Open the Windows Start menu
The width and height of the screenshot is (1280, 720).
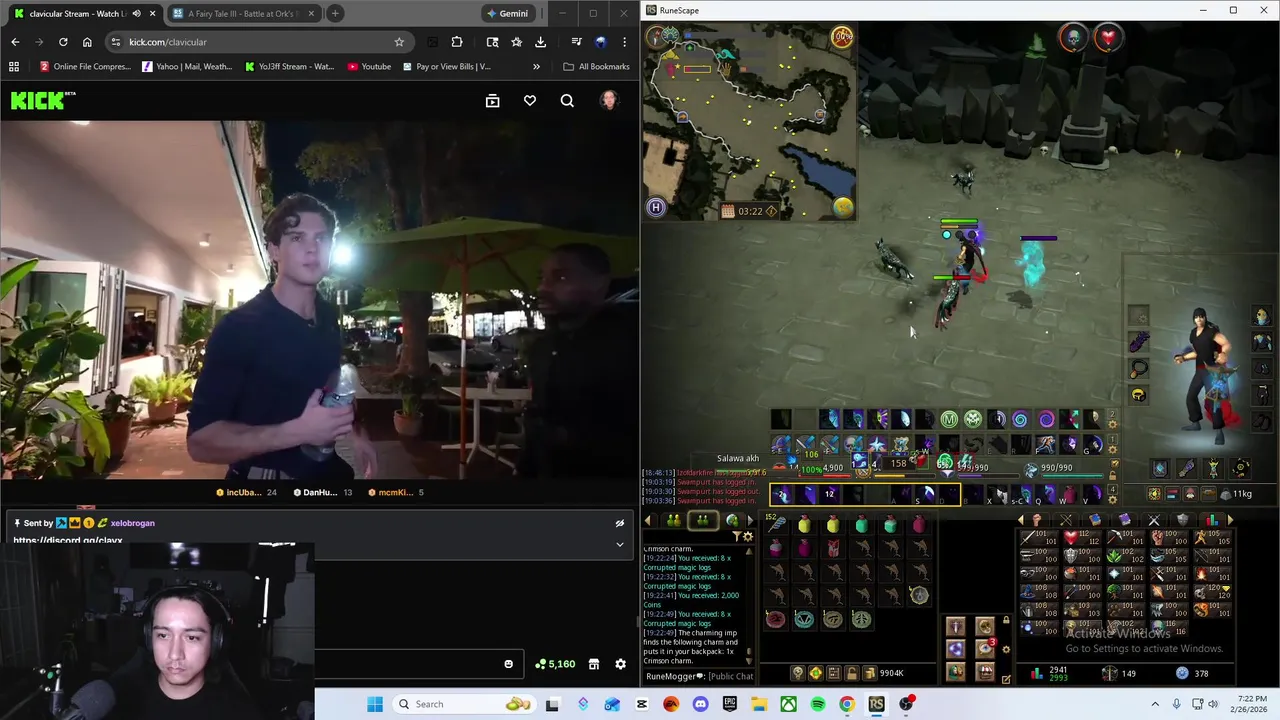375,704
